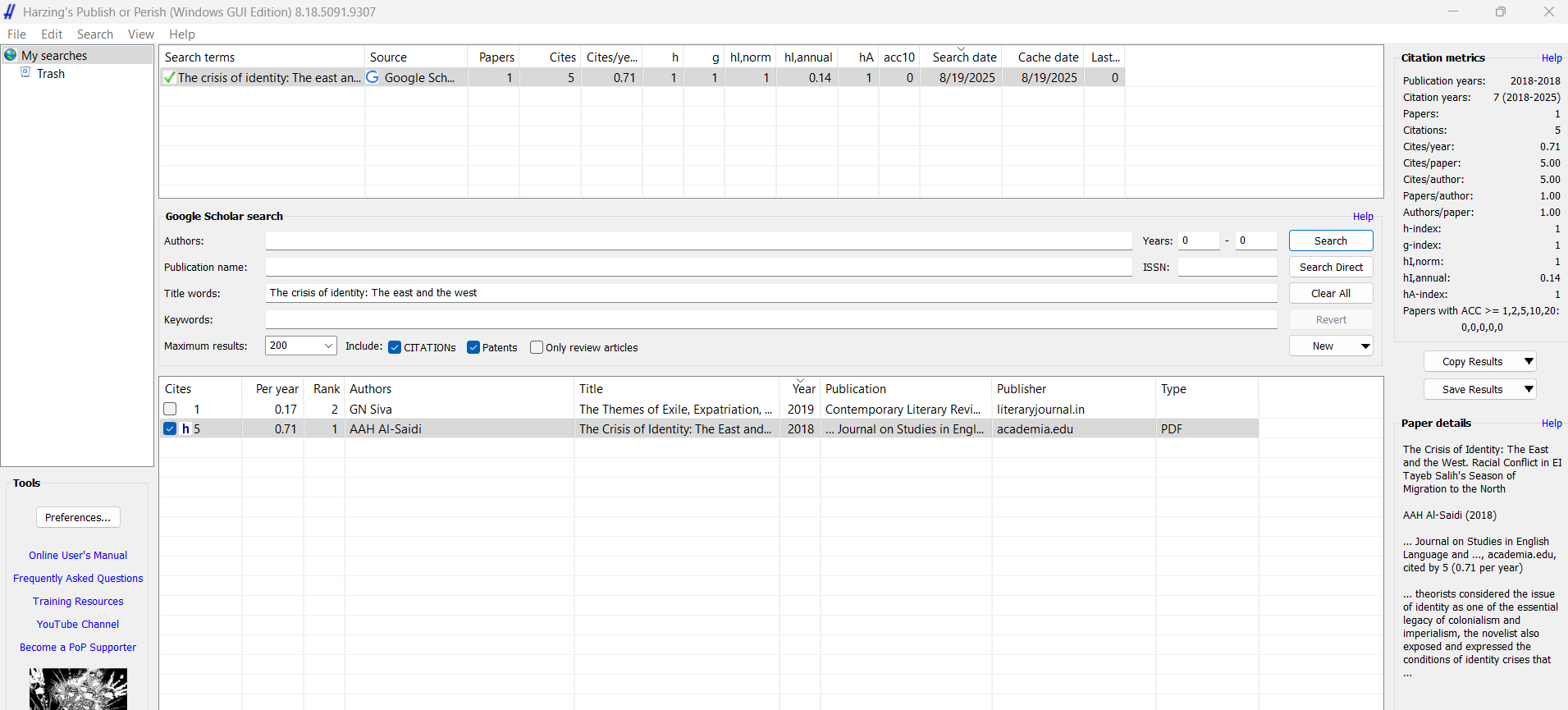Click the New button

point(1323,346)
